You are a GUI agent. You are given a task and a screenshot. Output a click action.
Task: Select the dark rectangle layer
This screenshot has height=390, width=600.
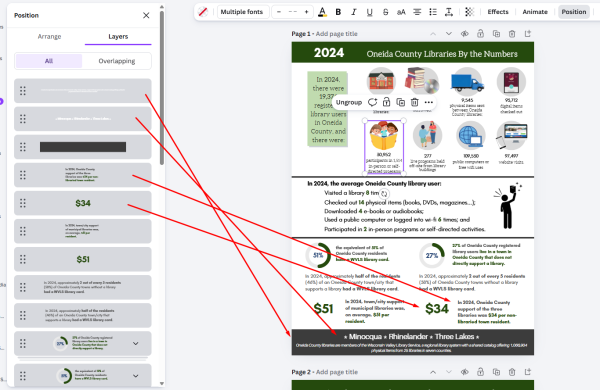pos(83,147)
